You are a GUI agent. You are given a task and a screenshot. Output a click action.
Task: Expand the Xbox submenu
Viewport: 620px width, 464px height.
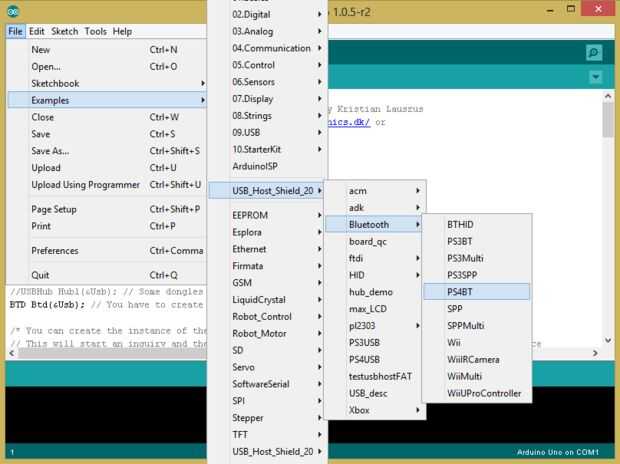375,410
